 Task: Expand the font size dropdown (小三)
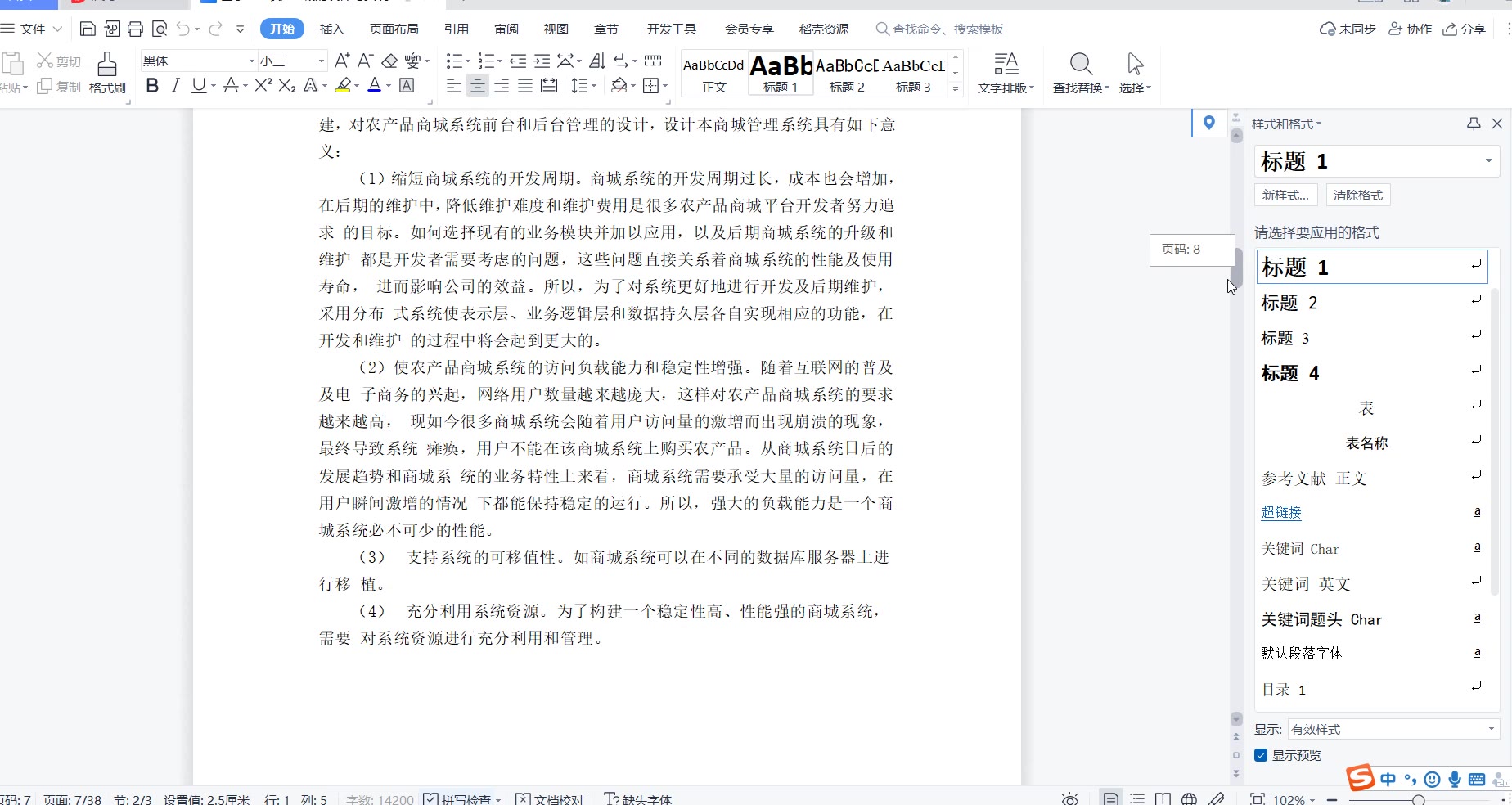321,61
